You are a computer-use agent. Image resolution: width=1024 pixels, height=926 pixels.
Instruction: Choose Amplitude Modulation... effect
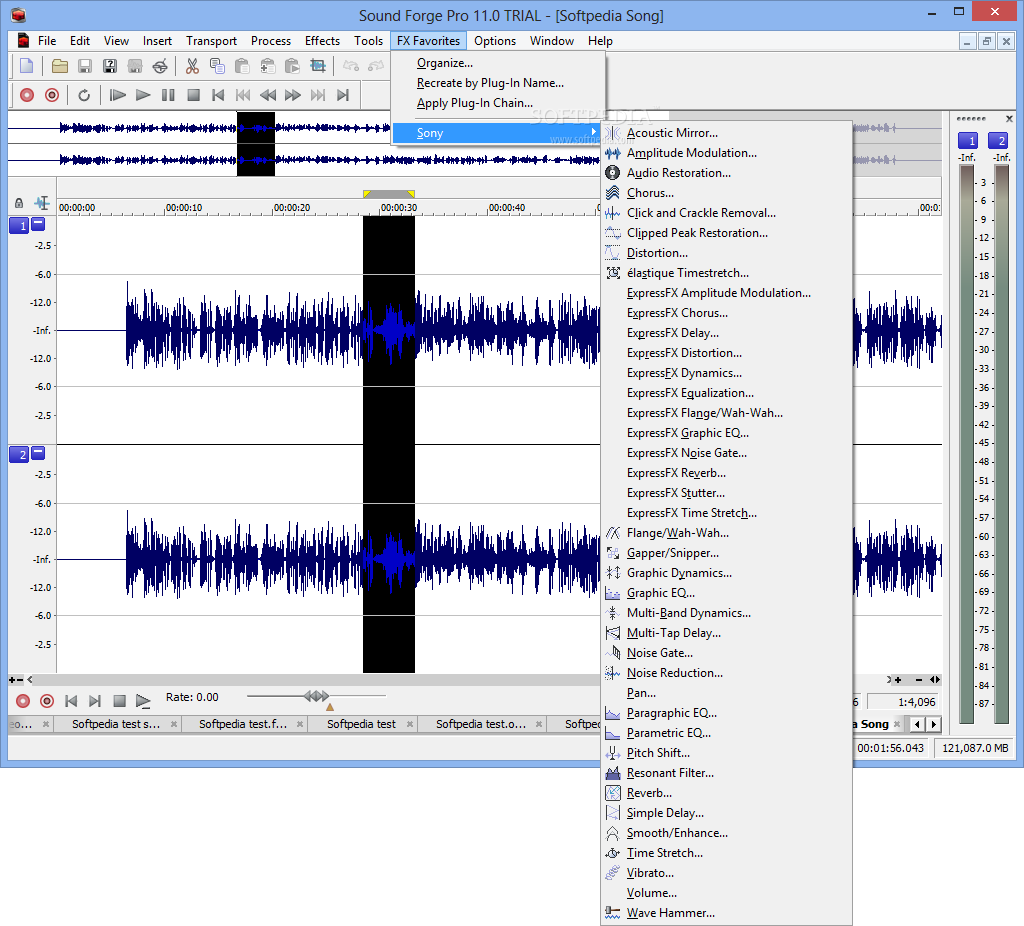[x=726, y=153]
